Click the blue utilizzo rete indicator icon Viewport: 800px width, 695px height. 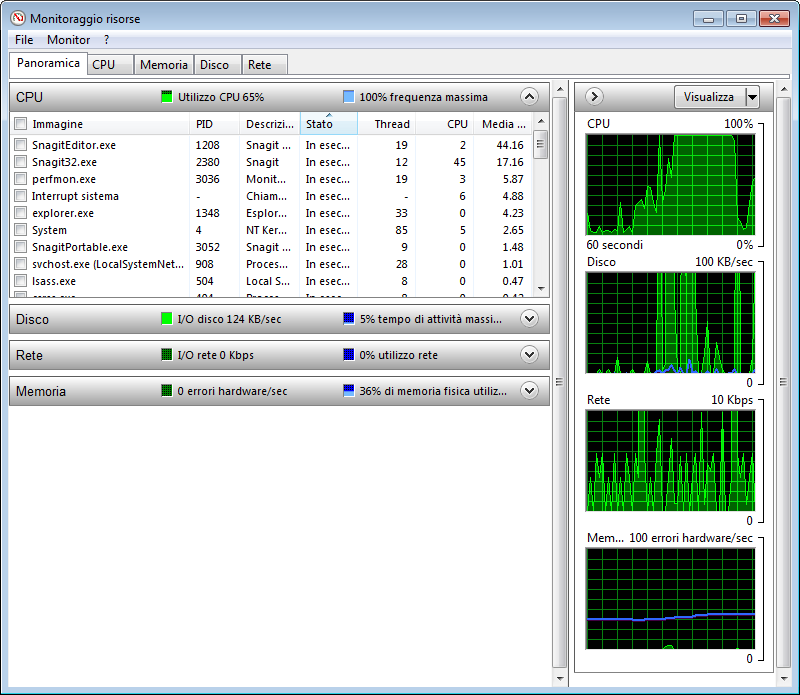pos(348,355)
